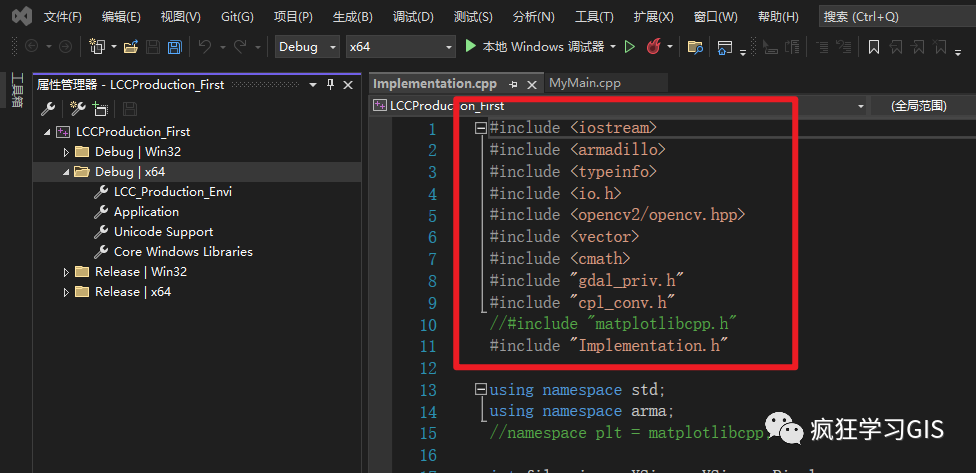Click the previous bookmark icon
This screenshot has height=473, width=976.
pos(896,47)
